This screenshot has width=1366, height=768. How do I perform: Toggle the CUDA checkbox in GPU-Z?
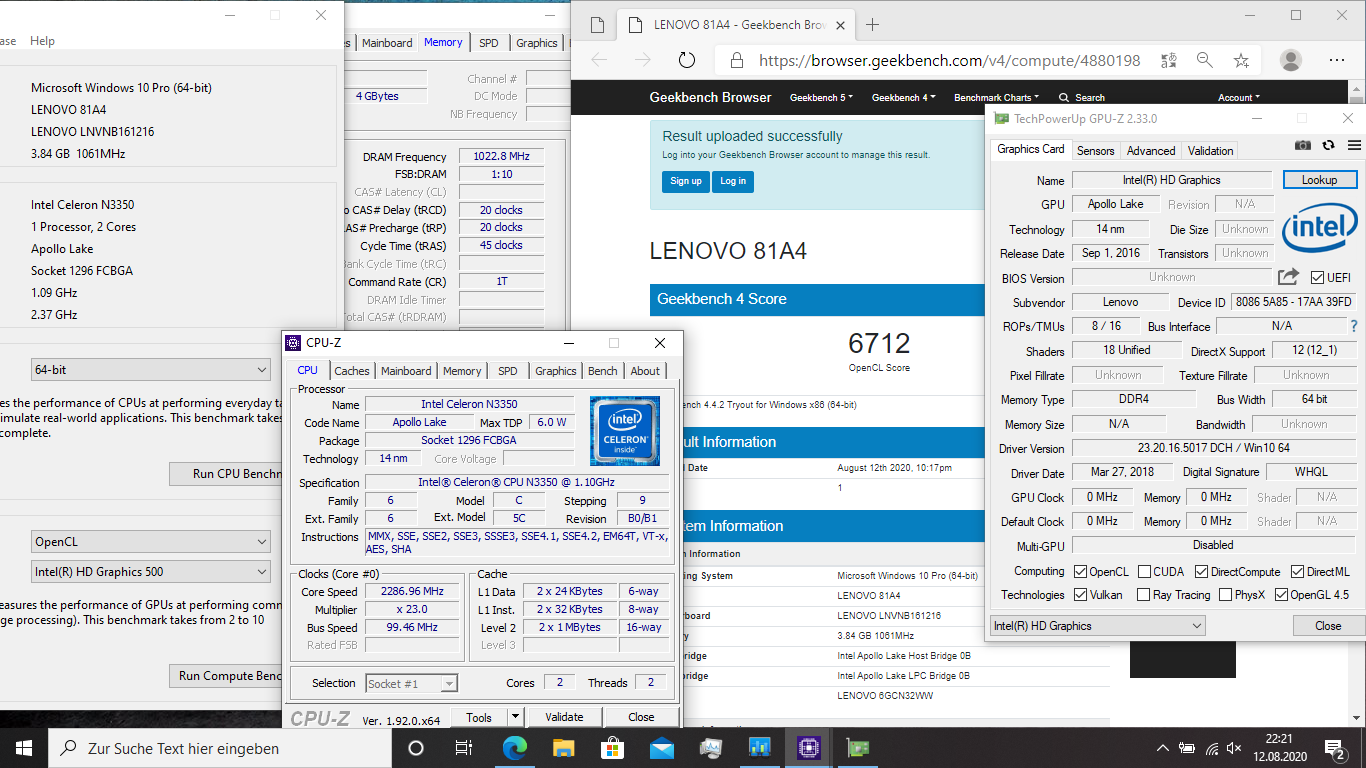(1144, 572)
